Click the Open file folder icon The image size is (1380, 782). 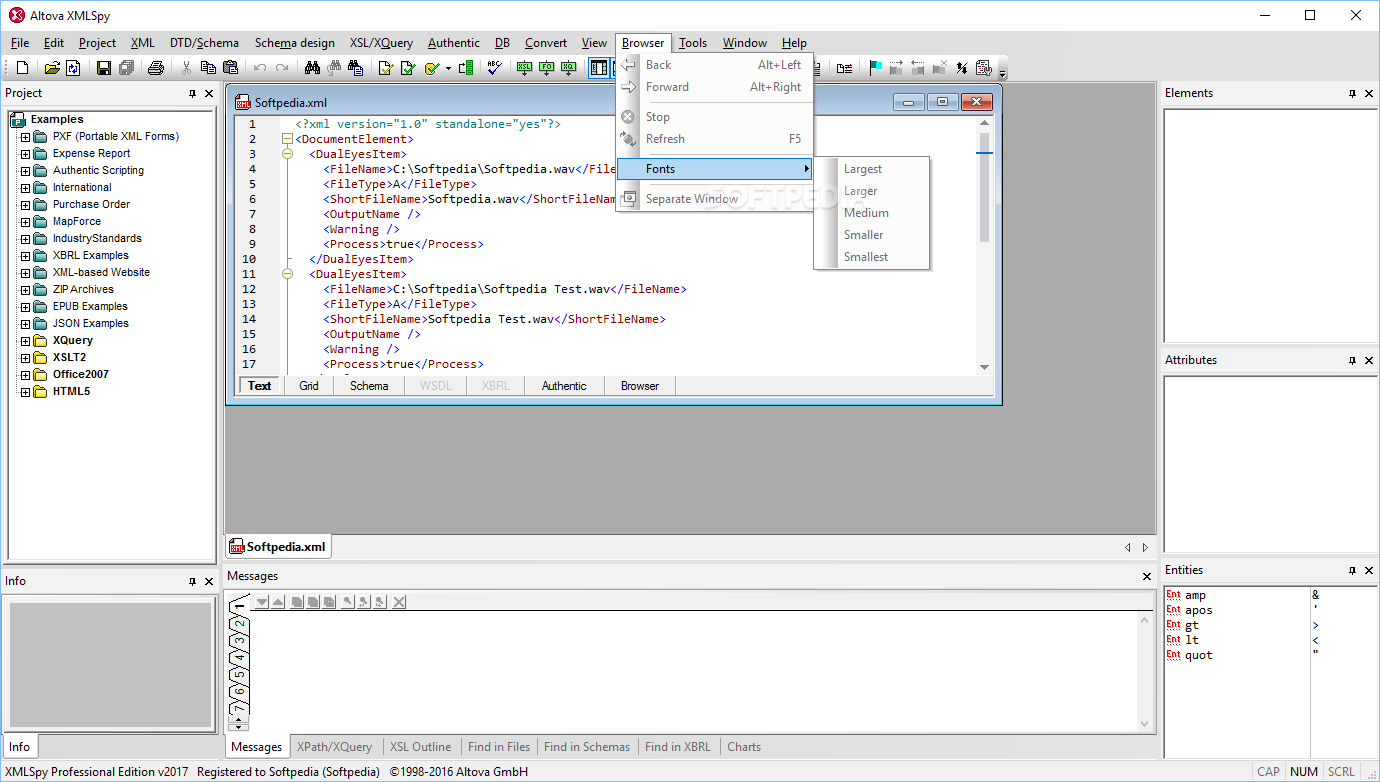click(52, 68)
